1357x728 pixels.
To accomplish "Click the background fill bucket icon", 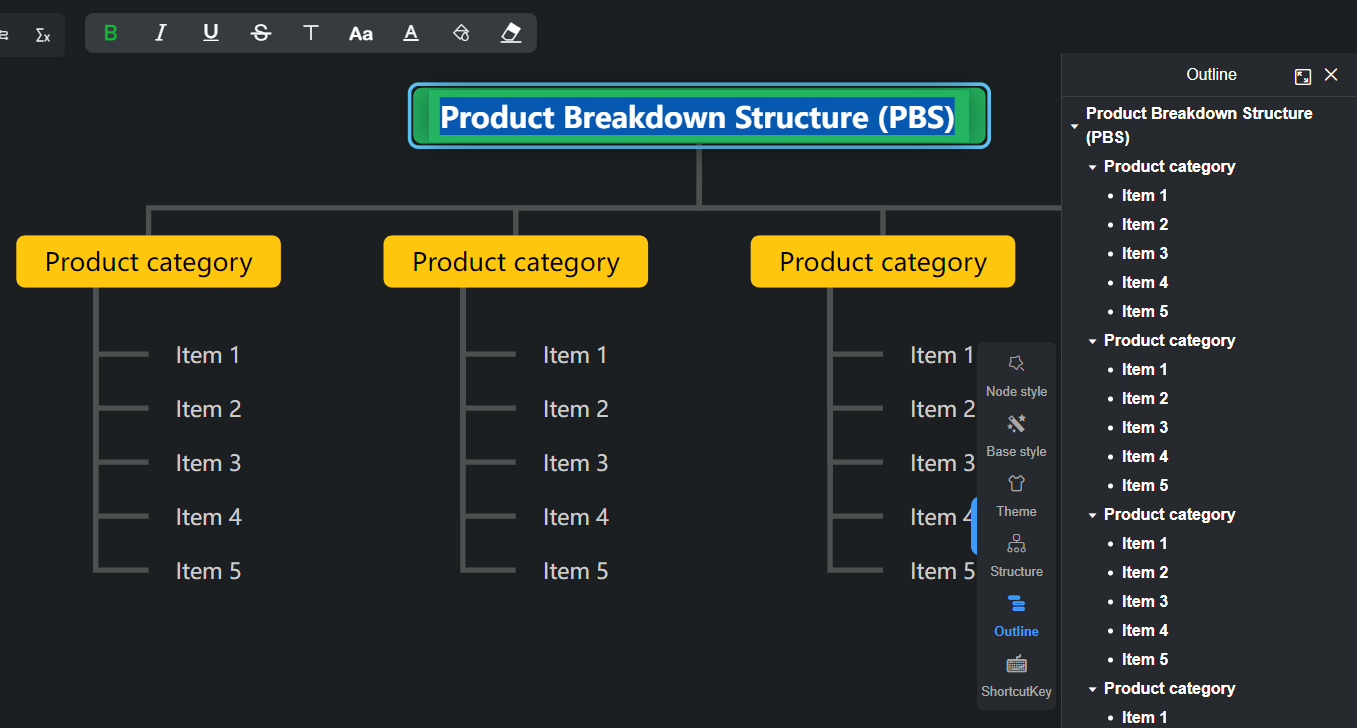I will pos(461,33).
